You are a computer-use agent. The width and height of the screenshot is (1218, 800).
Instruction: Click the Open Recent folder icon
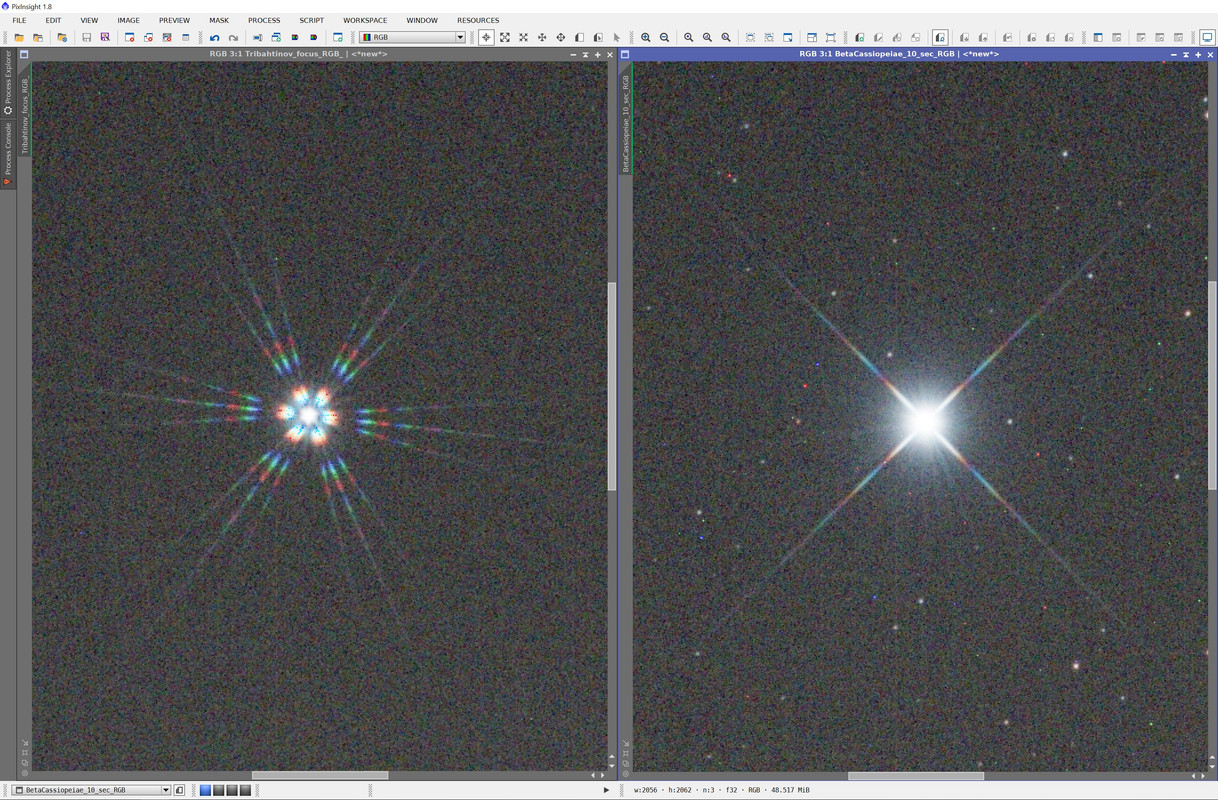[38, 37]
